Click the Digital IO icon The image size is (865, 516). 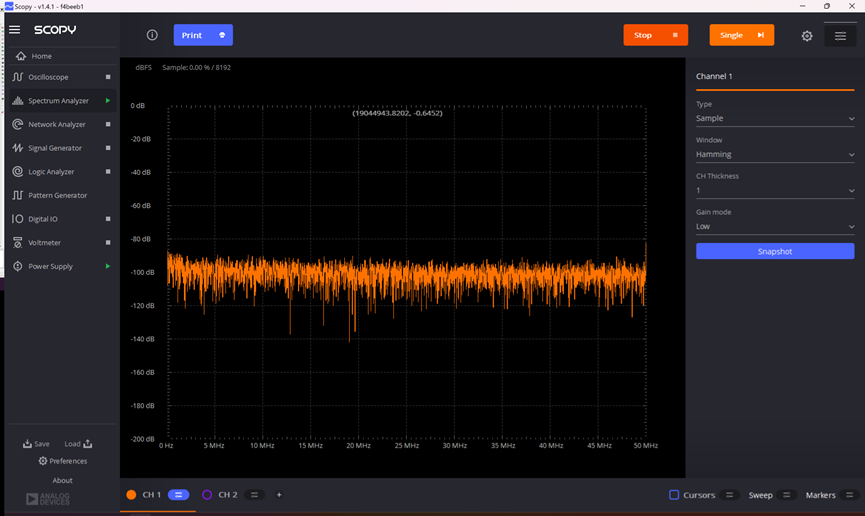click(x=18, y=219)
